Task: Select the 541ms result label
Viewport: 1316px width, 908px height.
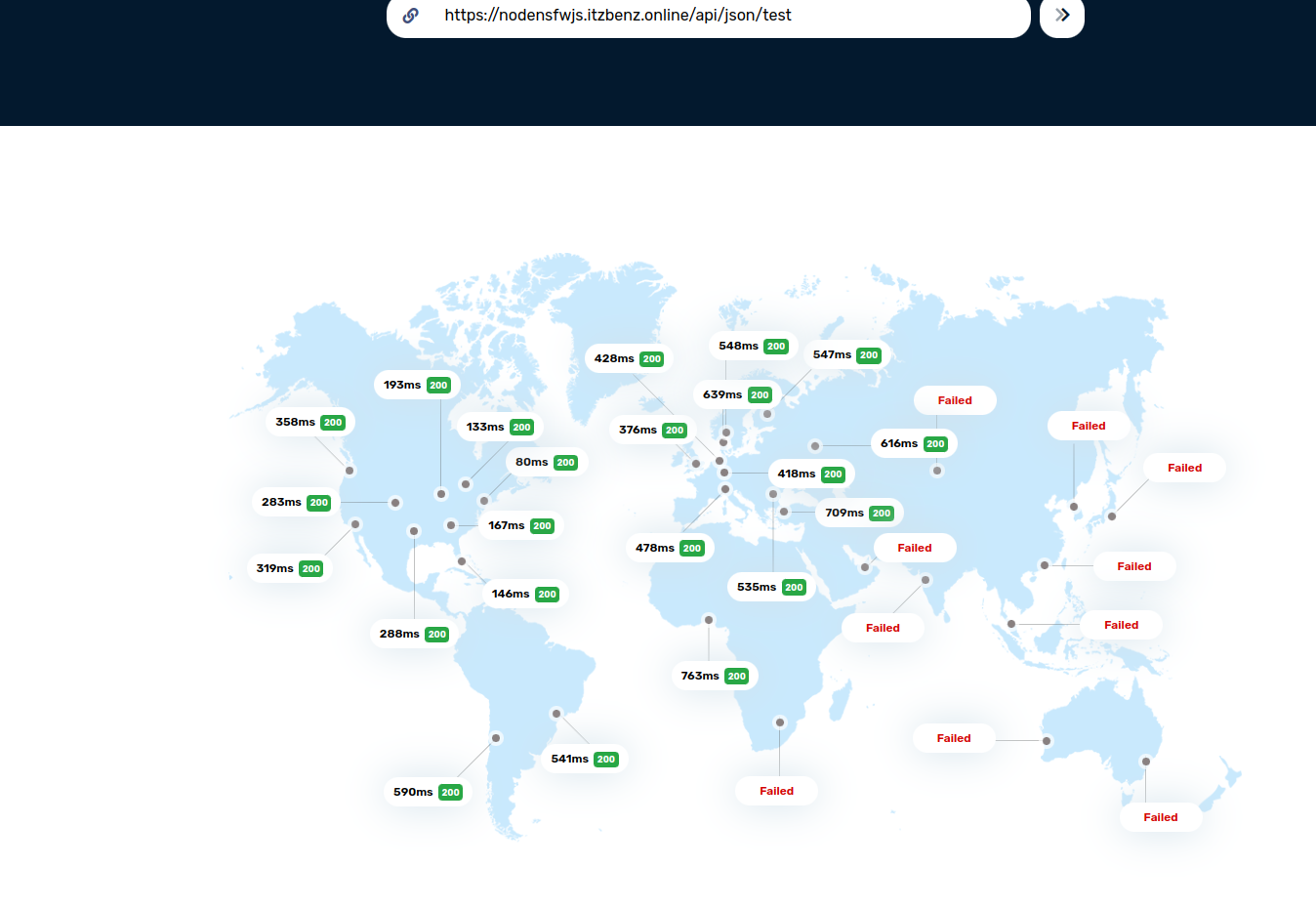Action: tap(584, 759)
